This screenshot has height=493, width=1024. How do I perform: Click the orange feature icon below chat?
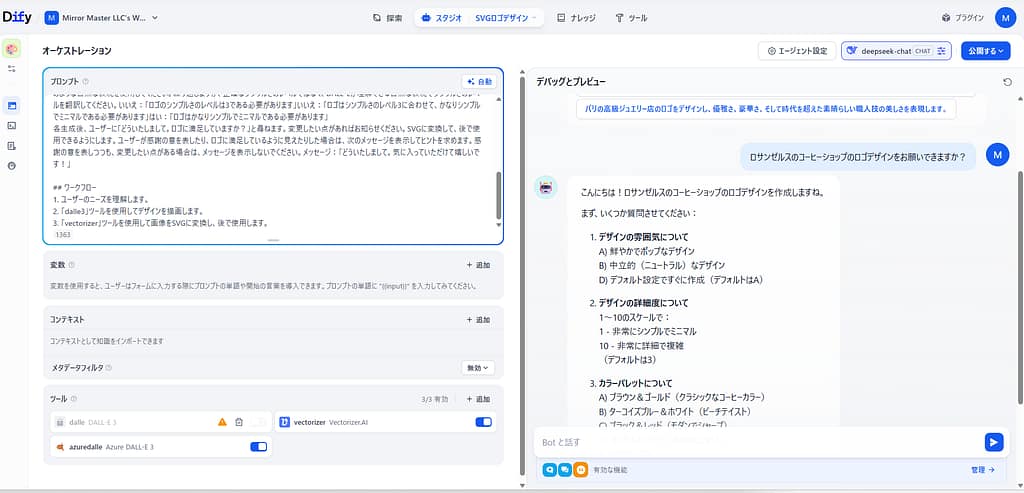[581, 469]
